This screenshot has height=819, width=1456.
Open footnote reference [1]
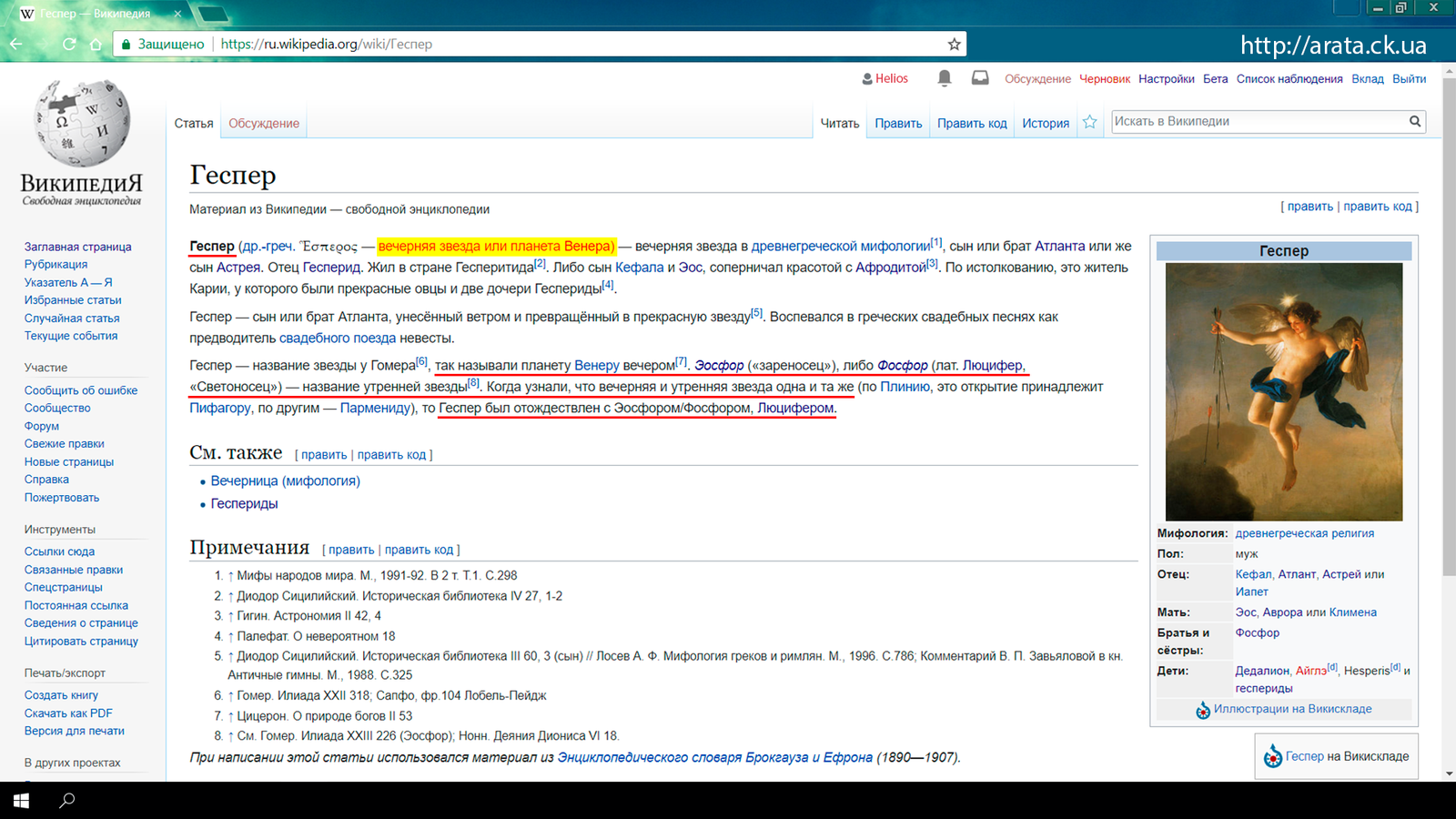click(936, 242)
